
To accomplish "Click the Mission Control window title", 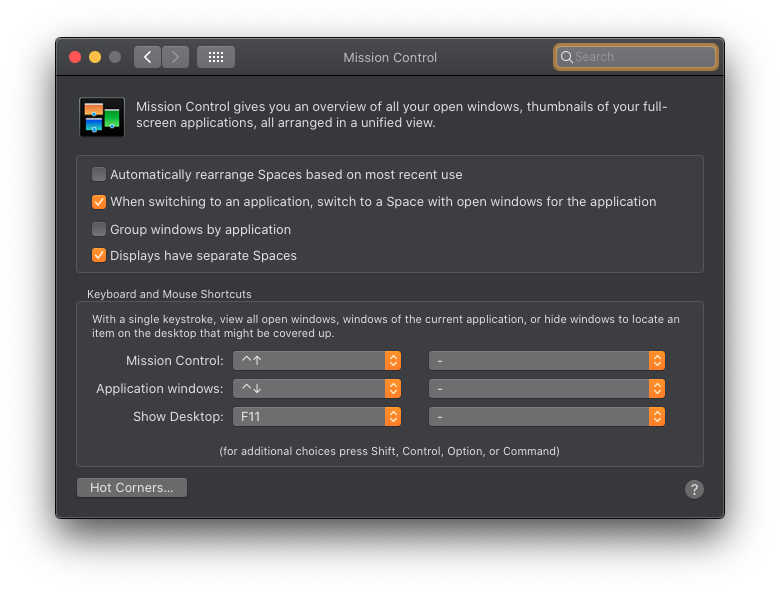I will point(390,58).
